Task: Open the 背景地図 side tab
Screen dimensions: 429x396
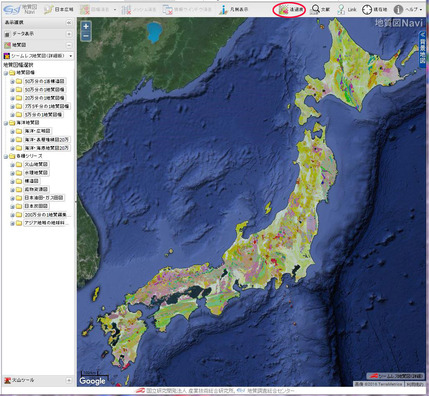Action: [422, 49]
